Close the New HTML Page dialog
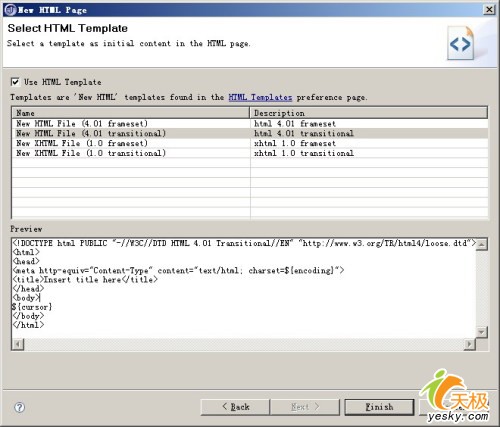500x427 pixels. pos(489,9)
